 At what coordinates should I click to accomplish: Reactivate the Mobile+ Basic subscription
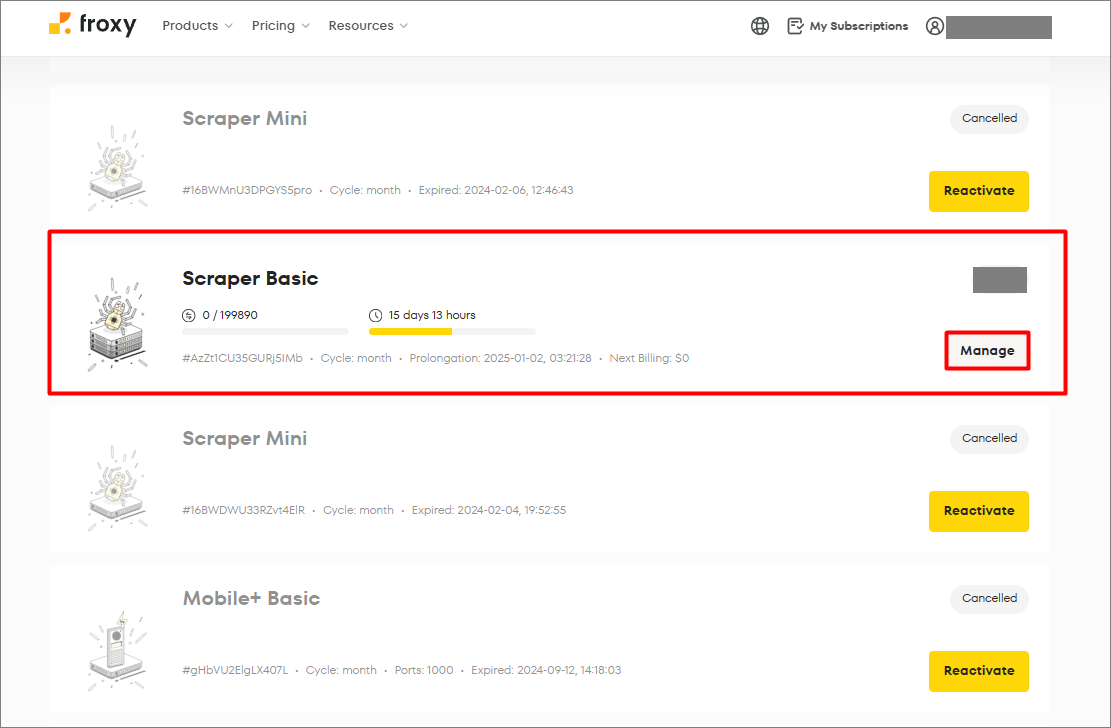[979, 671]
